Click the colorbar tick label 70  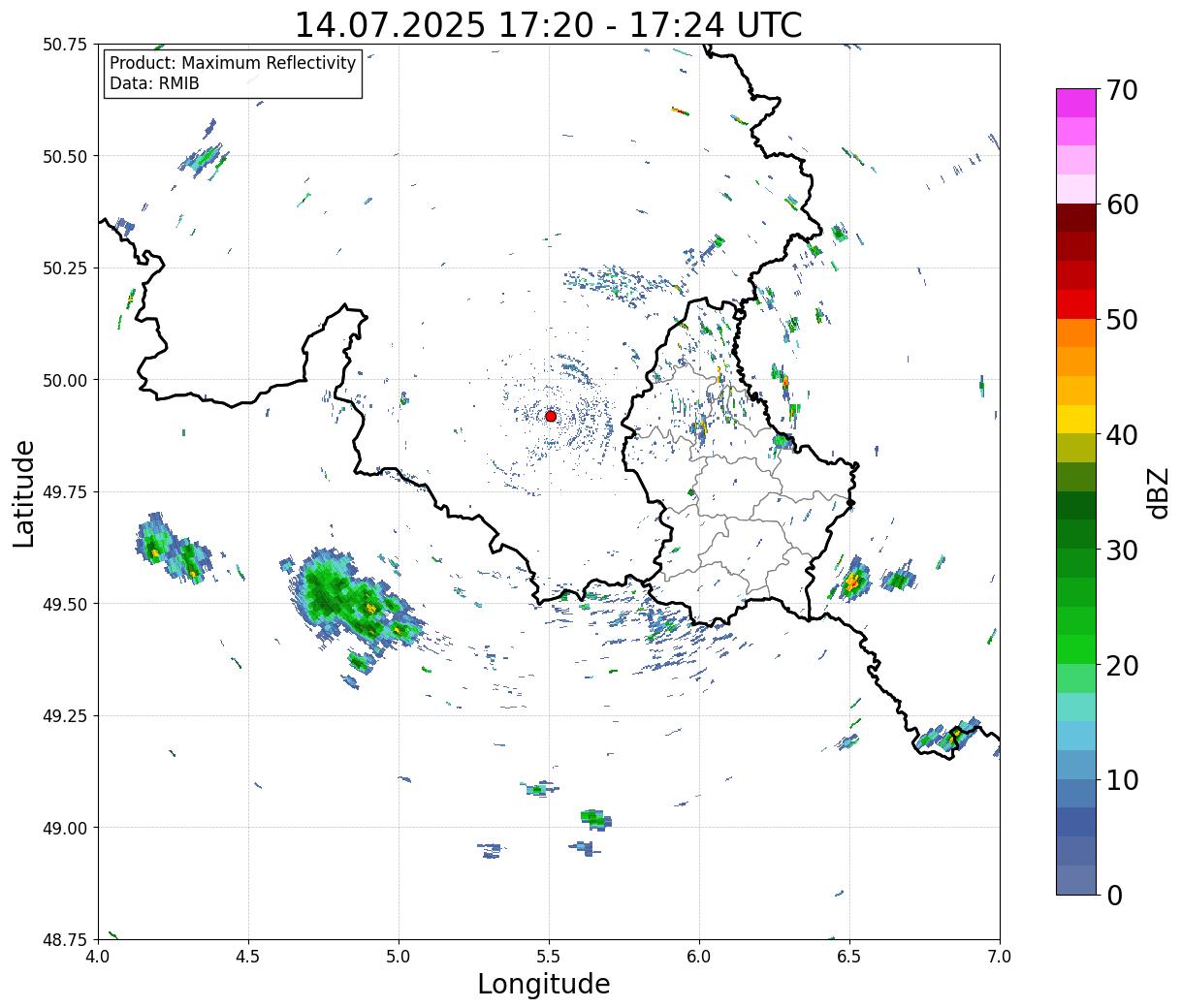1121,90
